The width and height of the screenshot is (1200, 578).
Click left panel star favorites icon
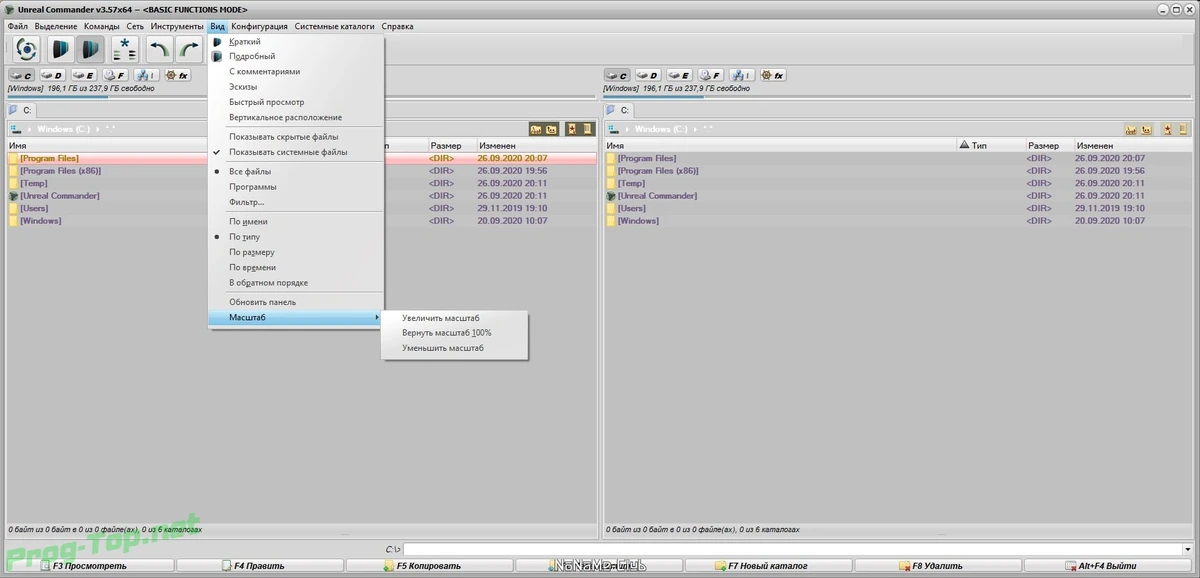[572, 129]
